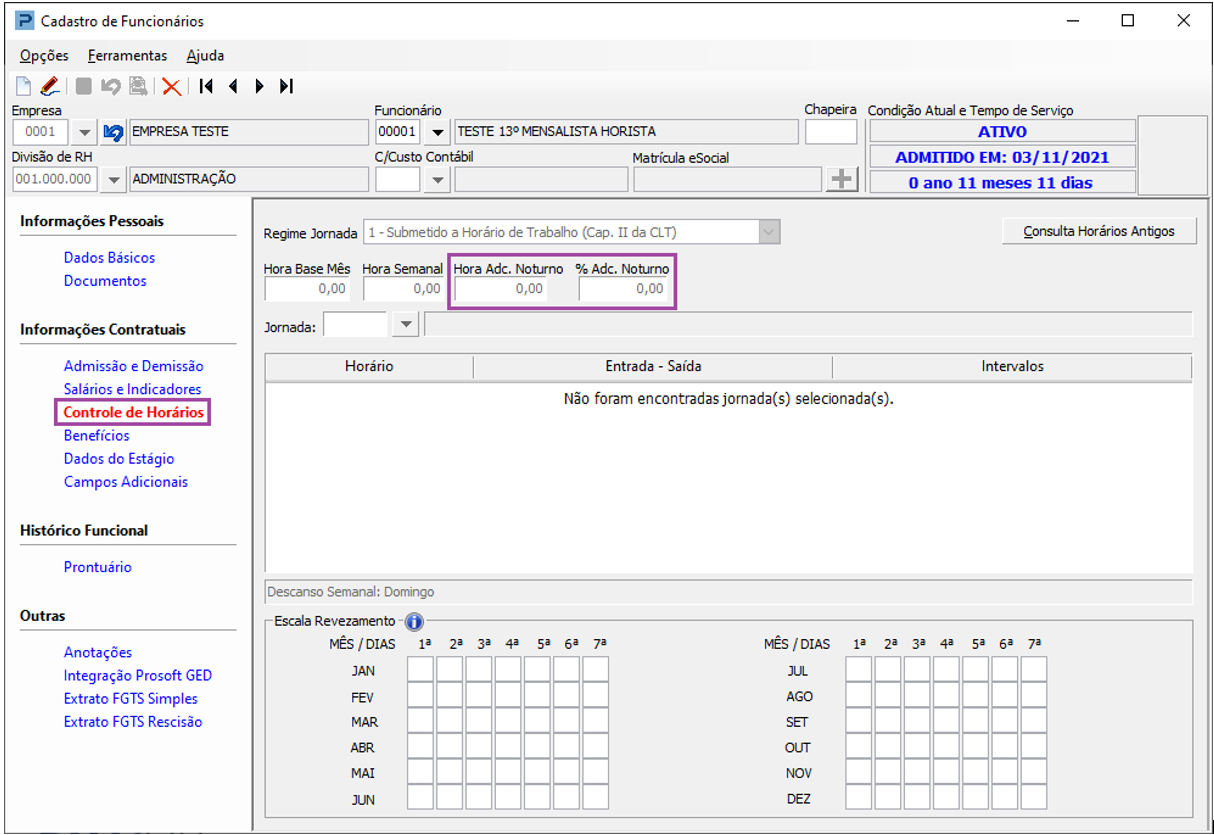Go to the previous record arrow
This screenshot has height=835, width=1214.
coord(233,87)
